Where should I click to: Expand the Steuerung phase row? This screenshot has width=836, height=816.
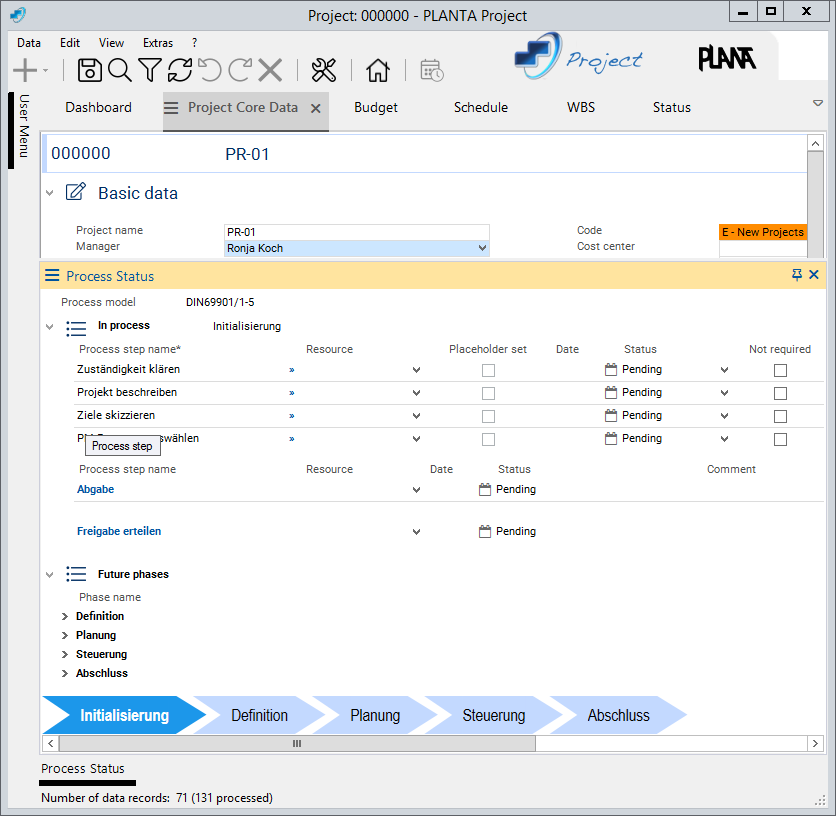click(x=65, y=654)
